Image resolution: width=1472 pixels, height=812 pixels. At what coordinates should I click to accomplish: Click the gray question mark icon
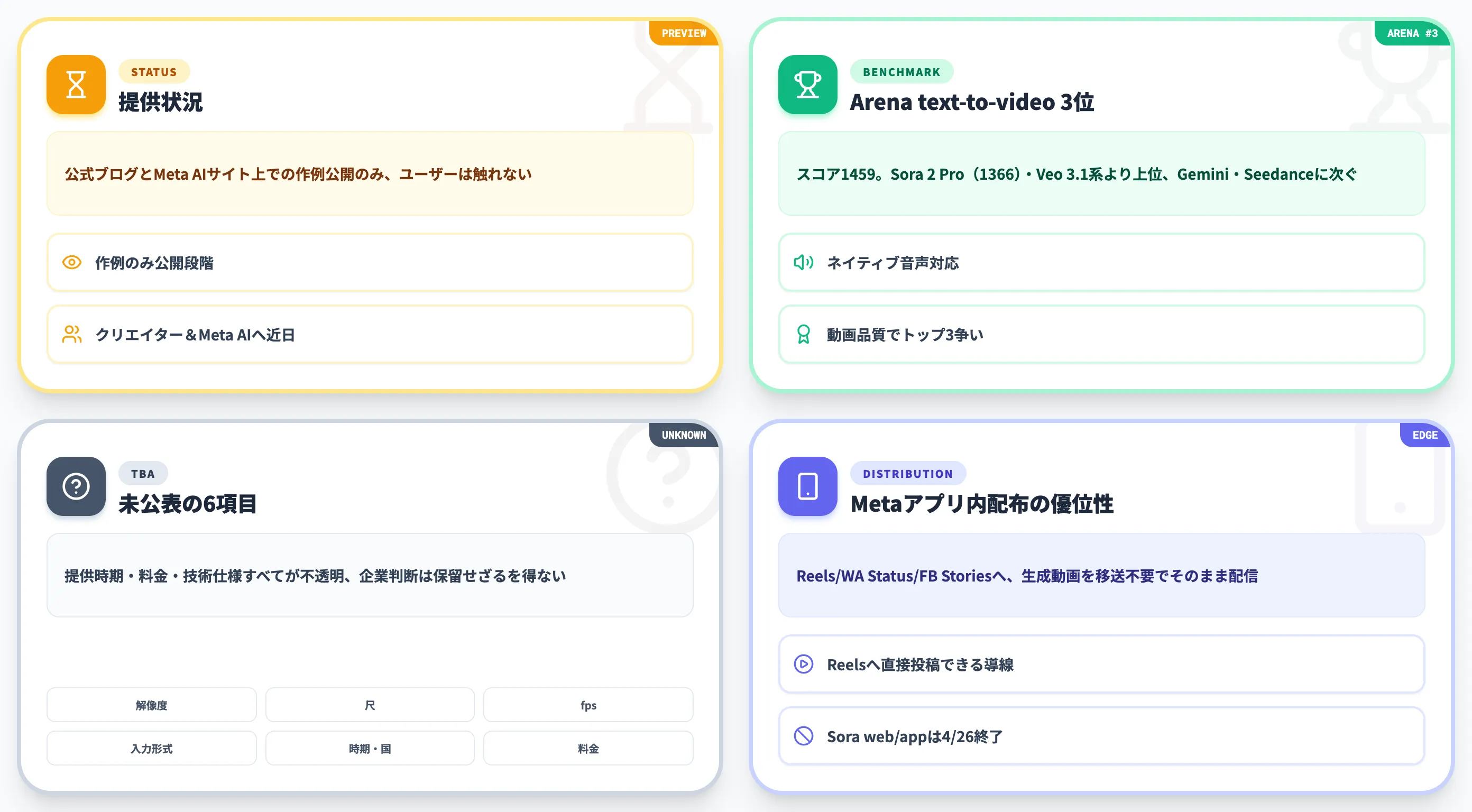coord(76,486)
